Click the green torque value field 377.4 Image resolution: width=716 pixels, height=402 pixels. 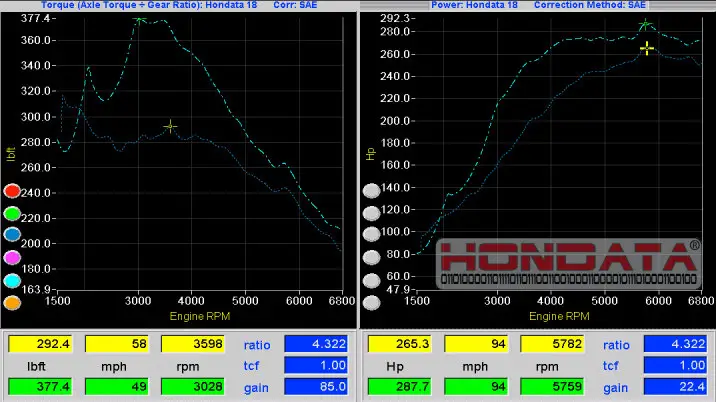point(40,386)
